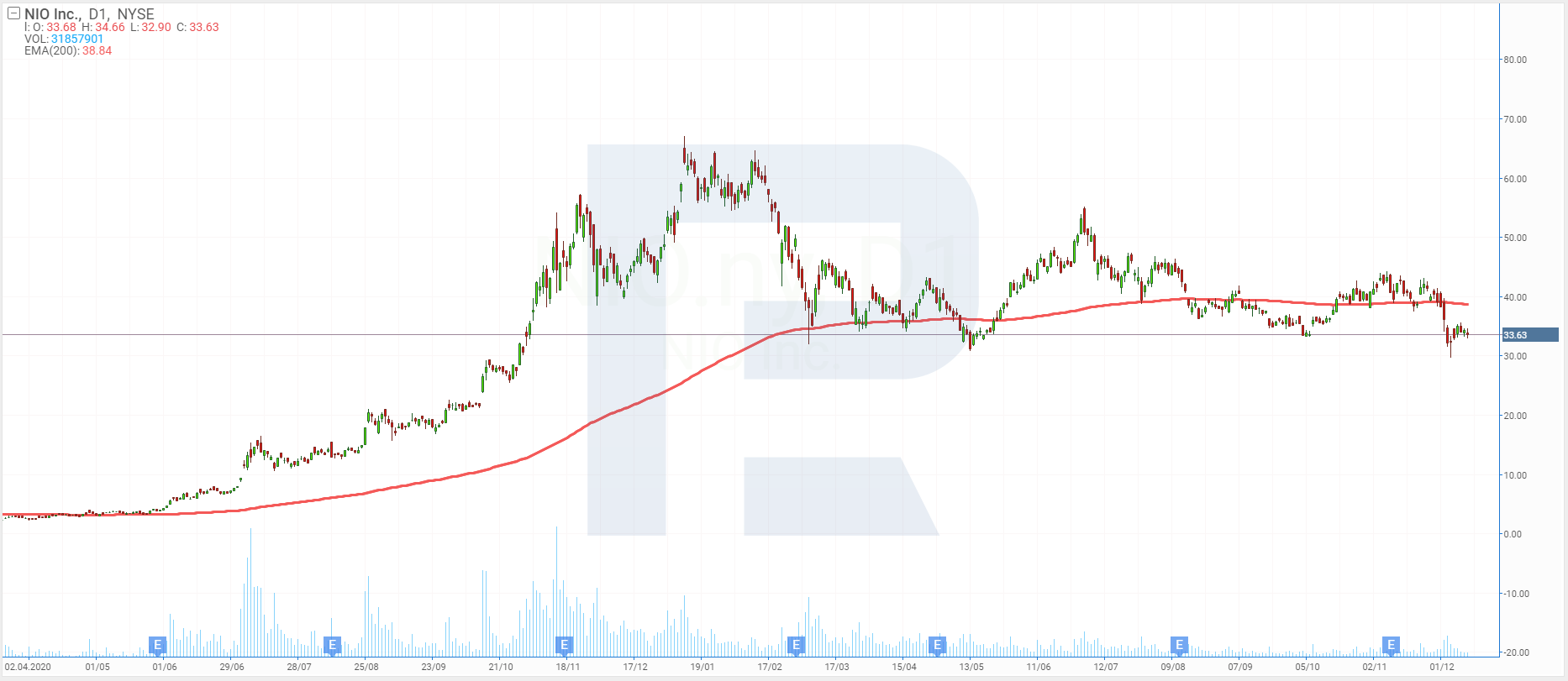Click the low price value 32.90
The image size is (1568, 681).
point(156,27)
